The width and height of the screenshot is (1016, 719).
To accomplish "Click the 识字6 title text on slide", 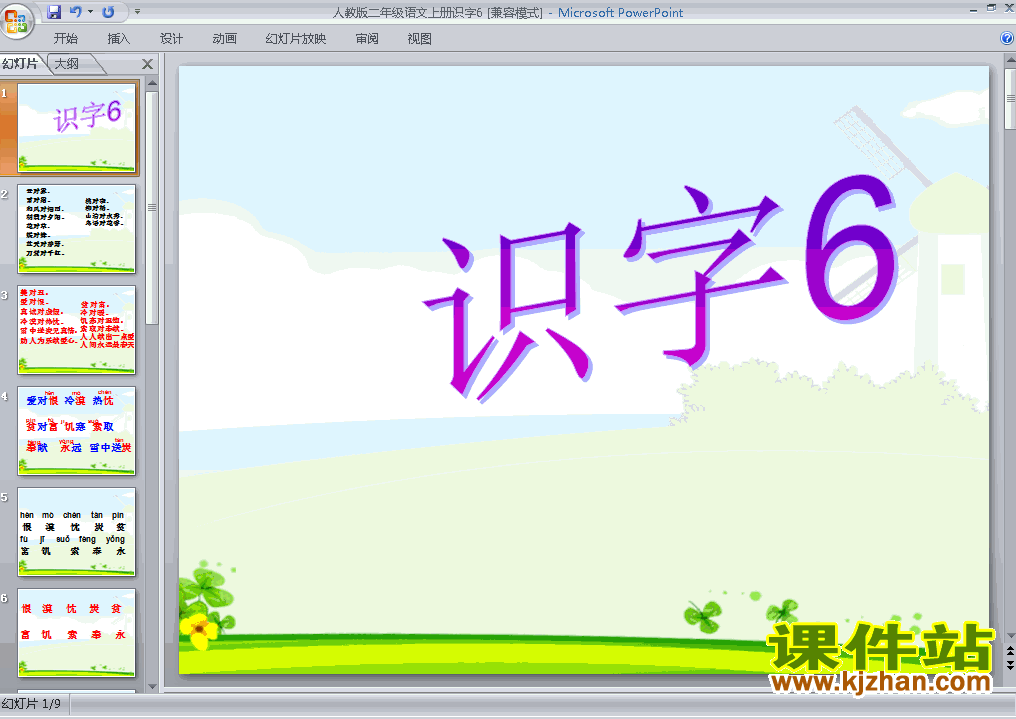I will [x=661, y=288].
